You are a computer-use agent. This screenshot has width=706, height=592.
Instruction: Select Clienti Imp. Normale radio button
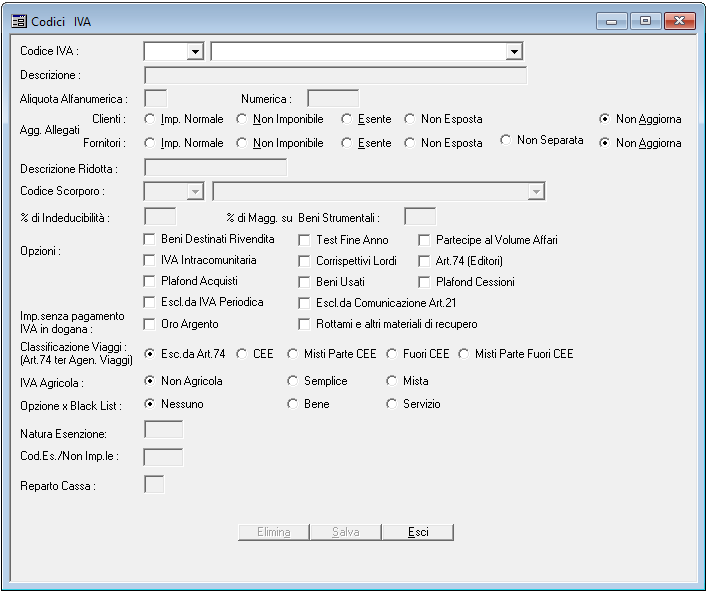tap(149, 119)
